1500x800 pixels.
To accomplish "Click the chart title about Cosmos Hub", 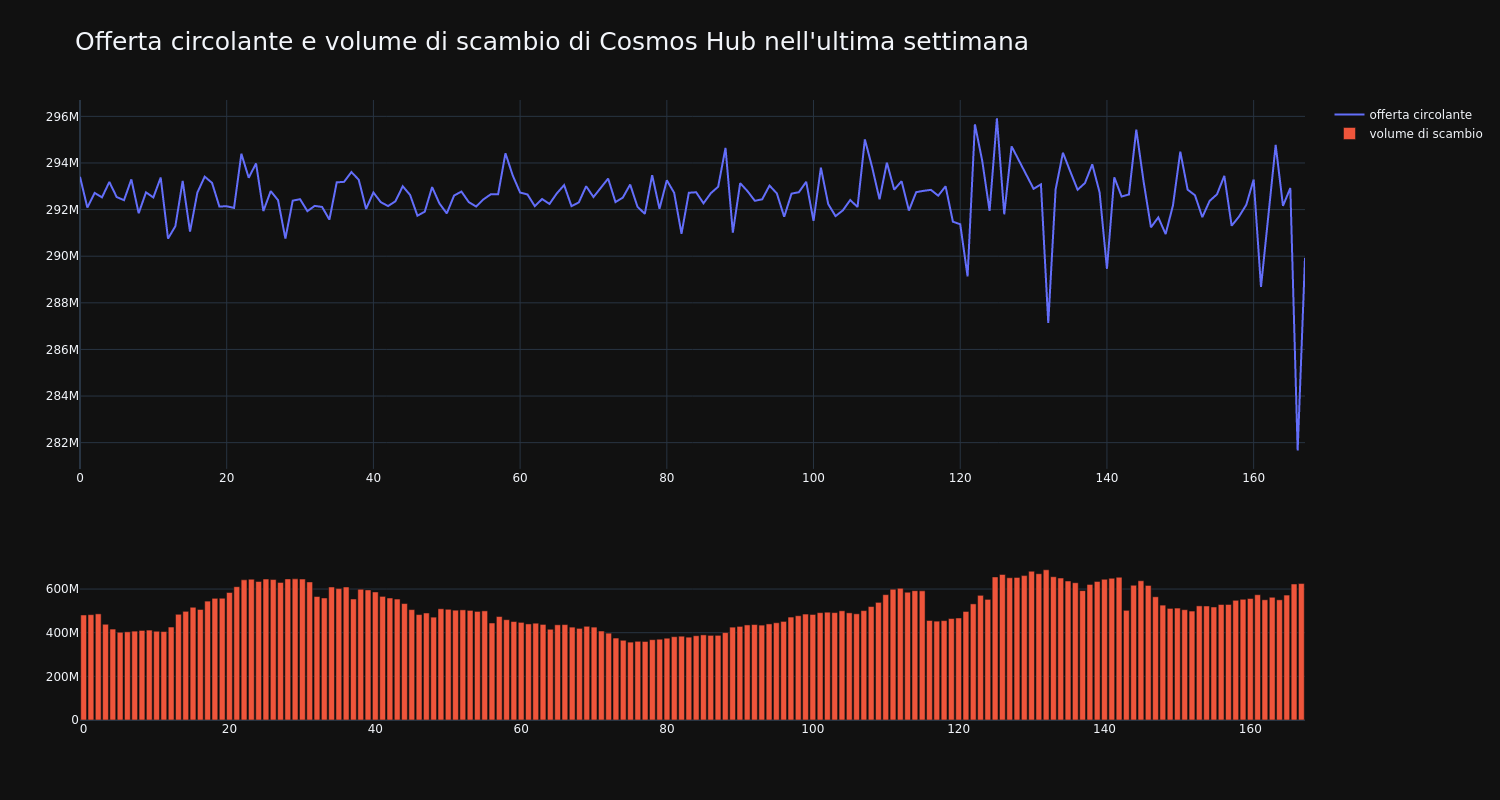I will [551, 42].
